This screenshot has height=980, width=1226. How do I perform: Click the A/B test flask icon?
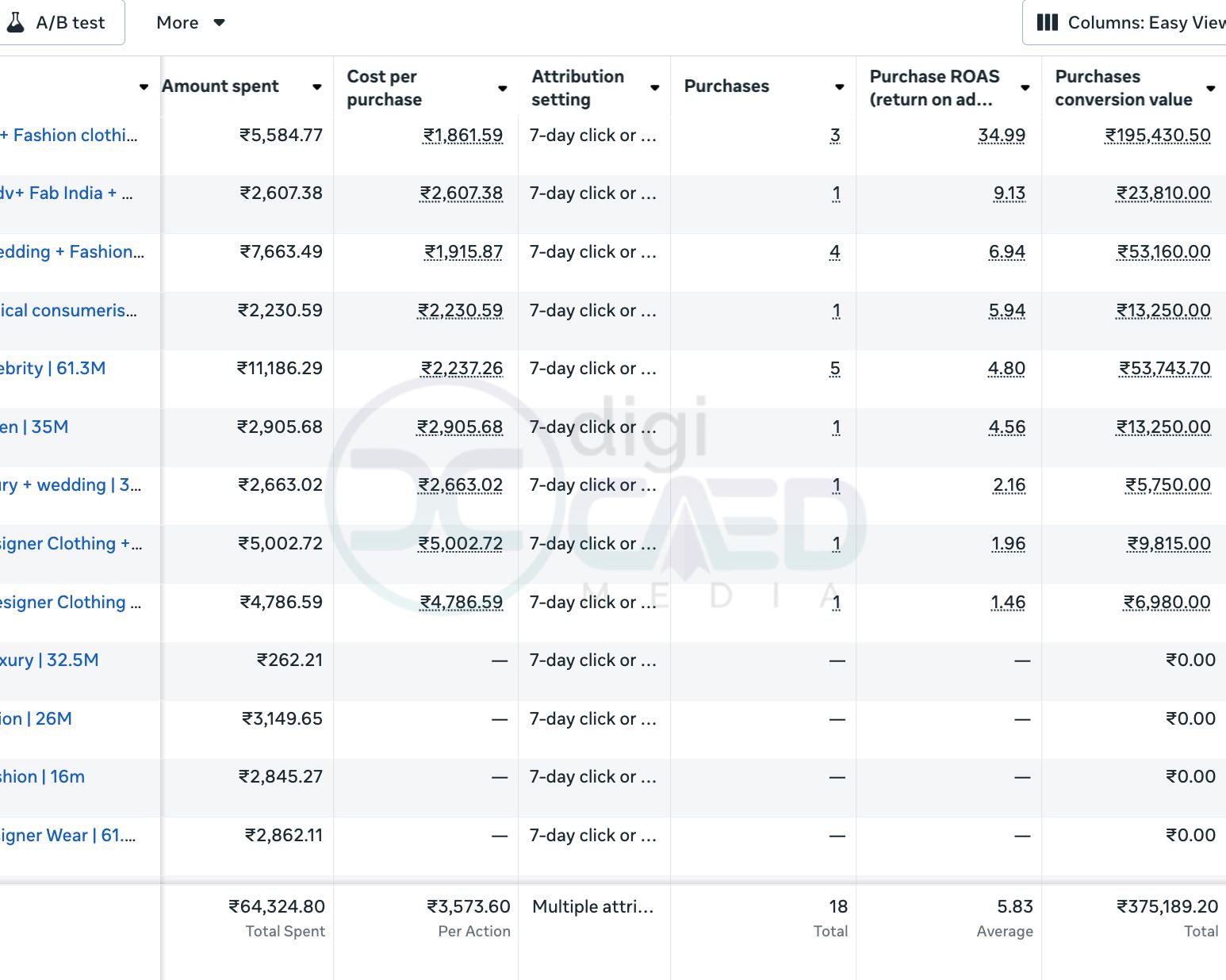click(15, 22)
